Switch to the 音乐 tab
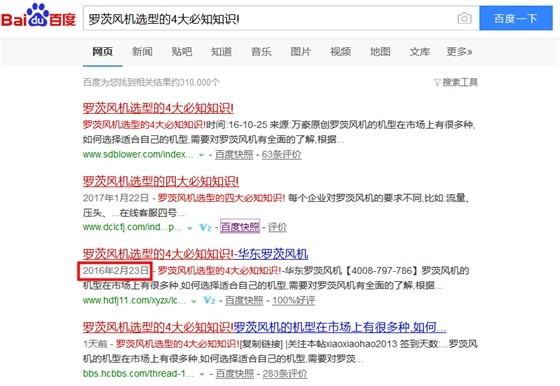Image resolution: width=560 pixels, height=386 pixels. tap(261, 52)
